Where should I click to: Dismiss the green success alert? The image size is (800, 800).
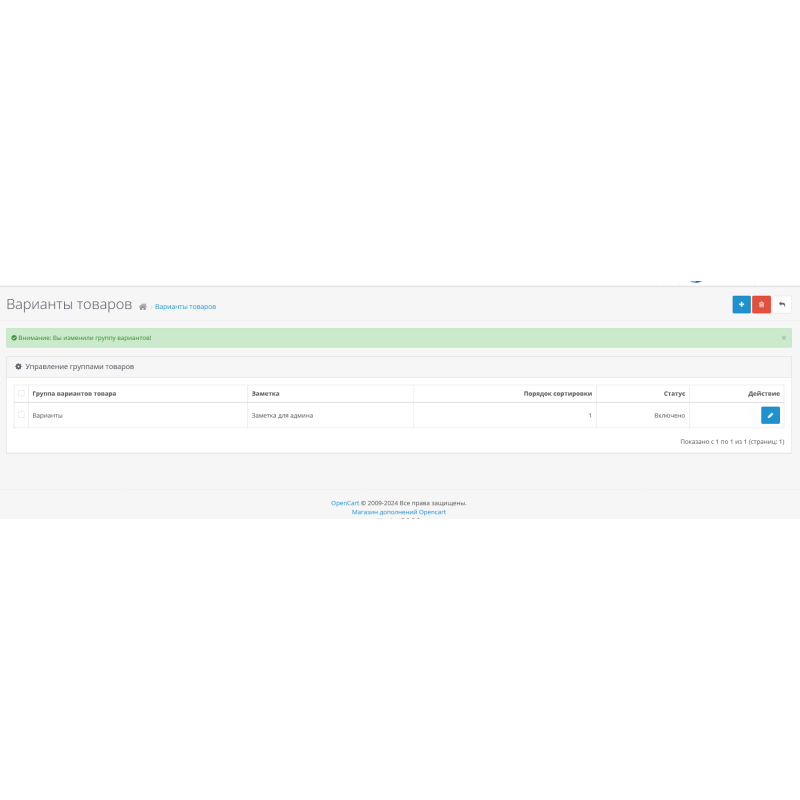point(783,338)
